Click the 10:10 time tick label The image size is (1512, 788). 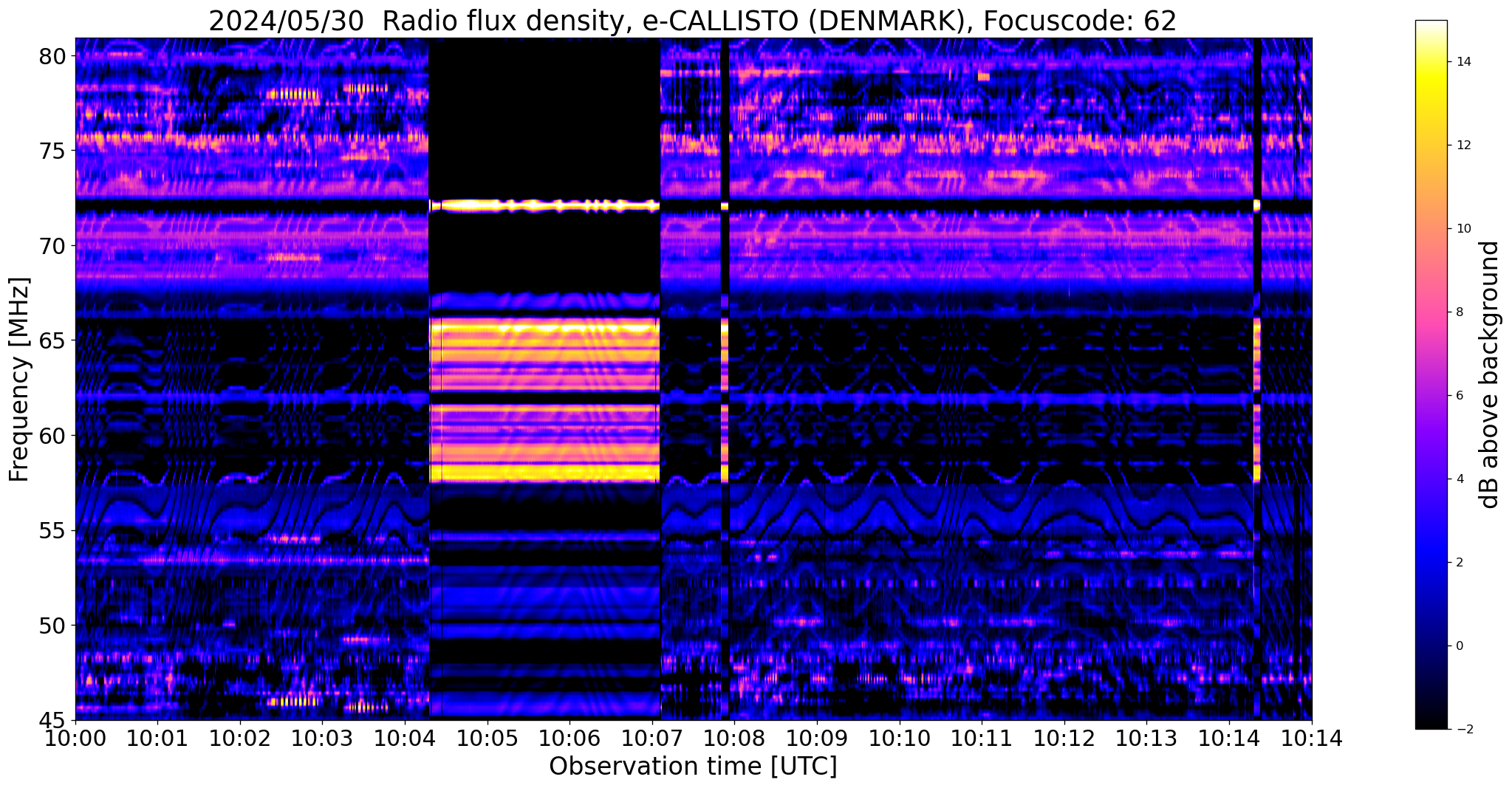click(x=900, y=738)
